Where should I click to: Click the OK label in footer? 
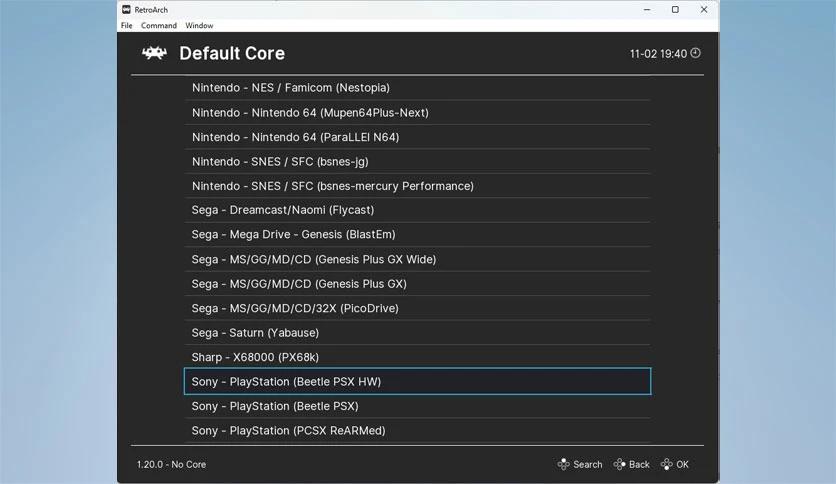[682, 464]
